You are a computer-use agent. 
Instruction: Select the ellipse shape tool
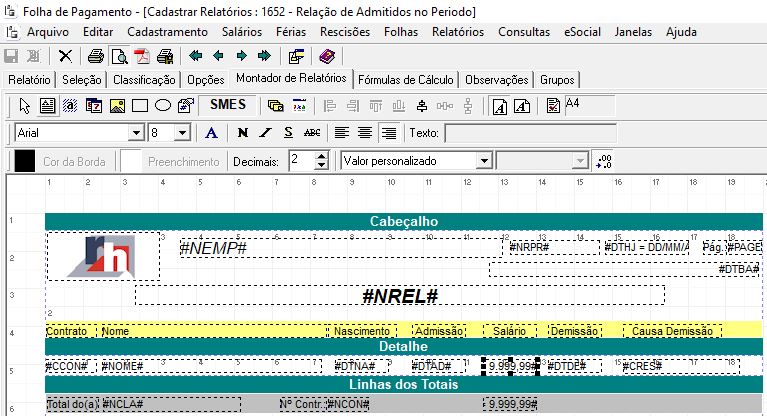coord(162,105)
